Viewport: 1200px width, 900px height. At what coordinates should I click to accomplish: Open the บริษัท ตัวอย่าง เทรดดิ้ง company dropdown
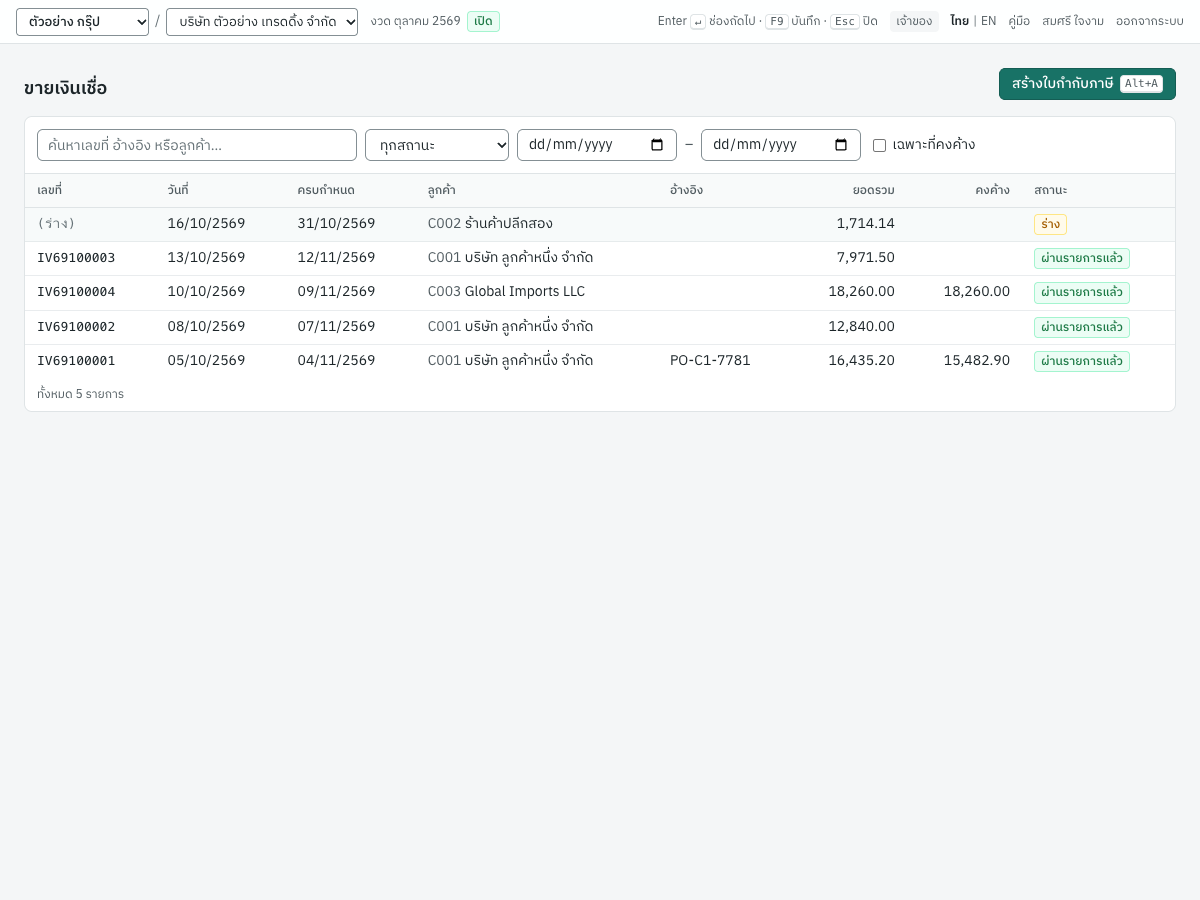pyautogui.click(x=262, y=22)
